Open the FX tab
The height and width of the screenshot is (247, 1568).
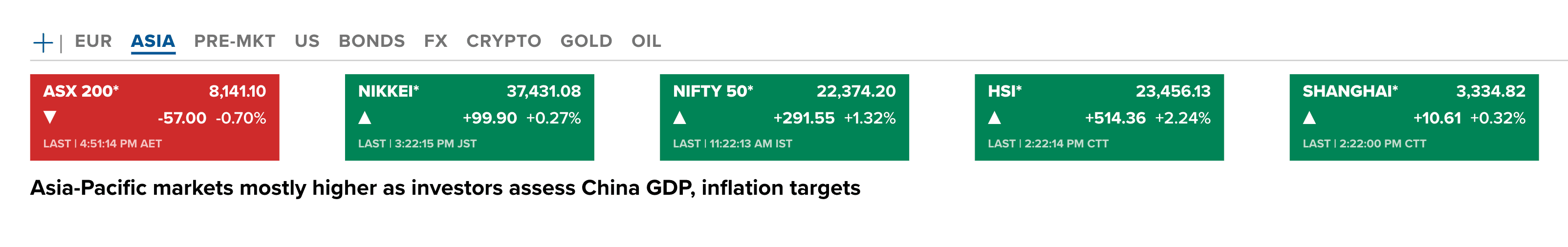click(435, 41)
